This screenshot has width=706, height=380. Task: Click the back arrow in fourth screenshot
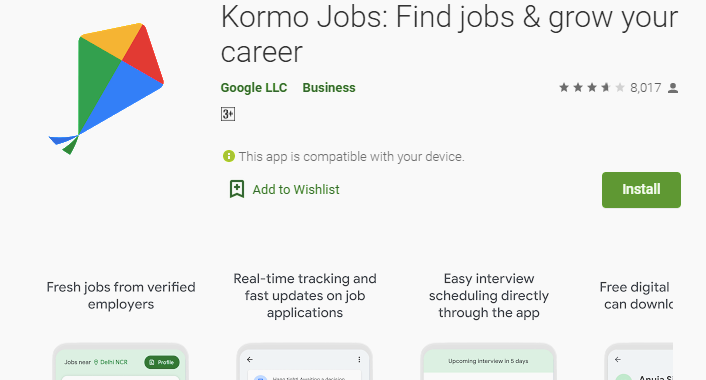tap(618, 359)
